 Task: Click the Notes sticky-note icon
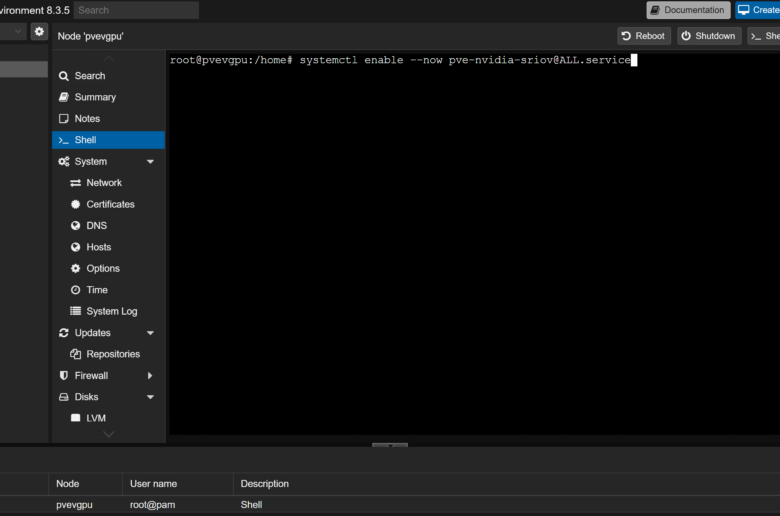click(x=63, y=118)
